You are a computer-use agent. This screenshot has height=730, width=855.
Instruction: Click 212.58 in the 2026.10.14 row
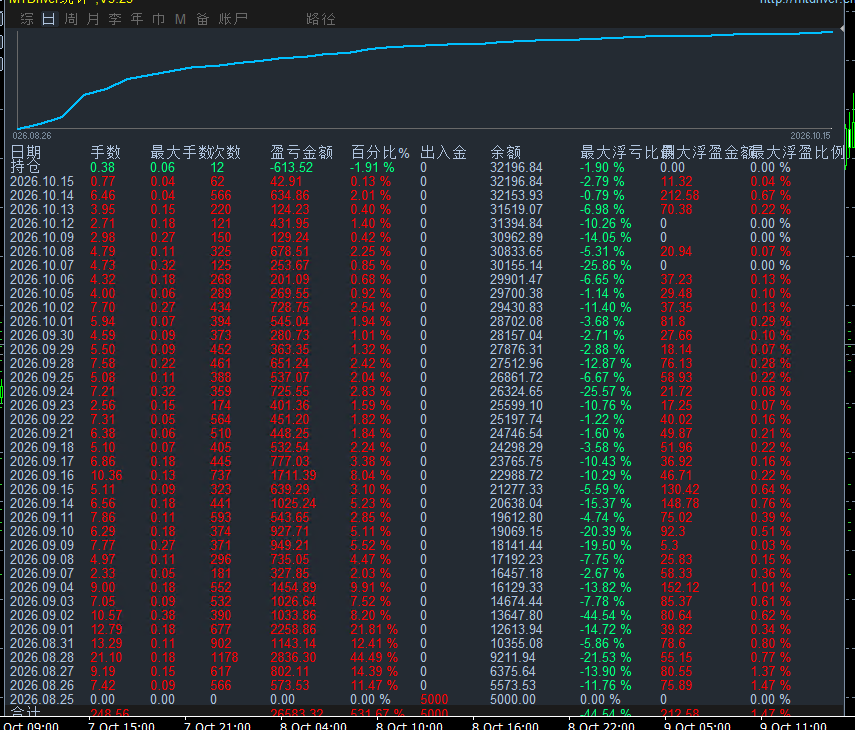click(680, 196)
